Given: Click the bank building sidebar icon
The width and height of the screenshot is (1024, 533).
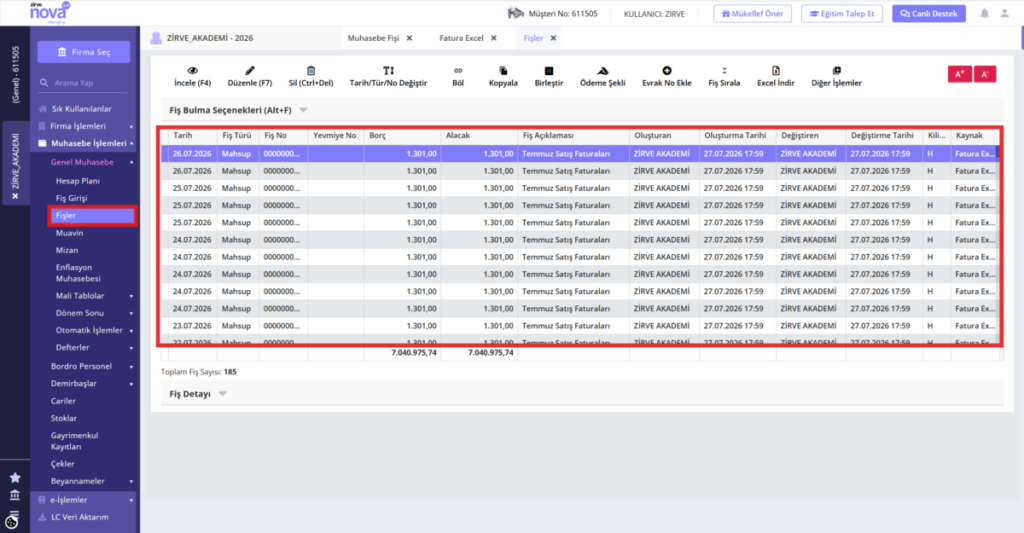Looking at the screenshot, I should coord(15,495).
